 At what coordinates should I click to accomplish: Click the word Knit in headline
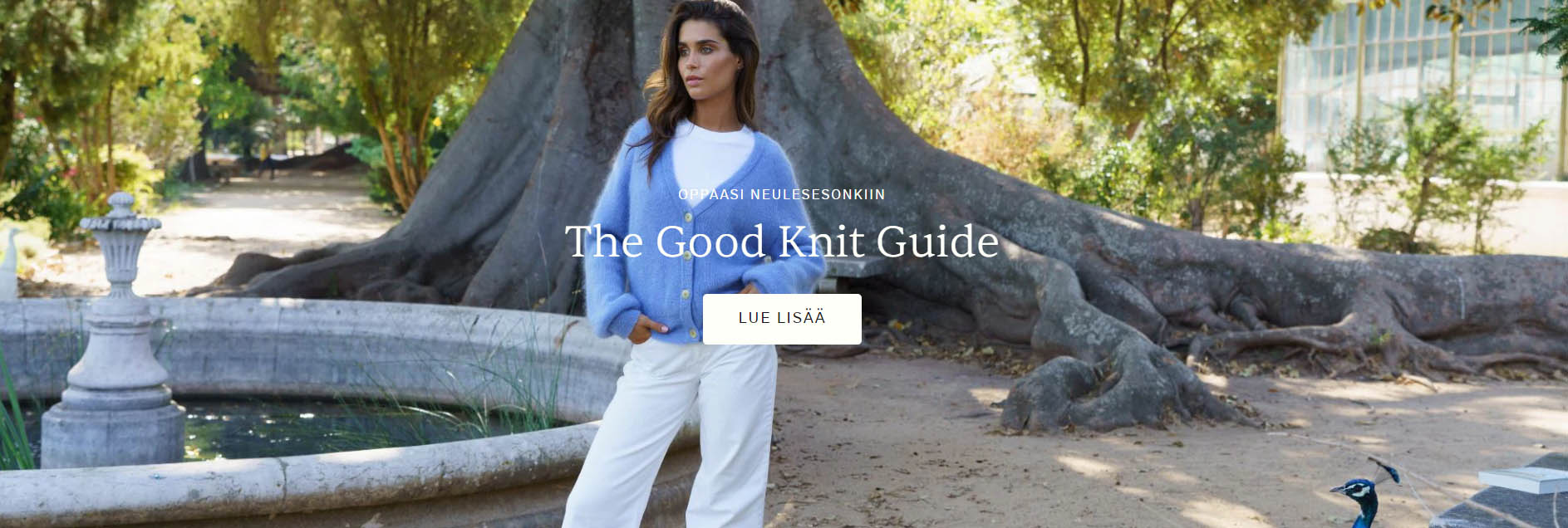click(x=822, y=241)
